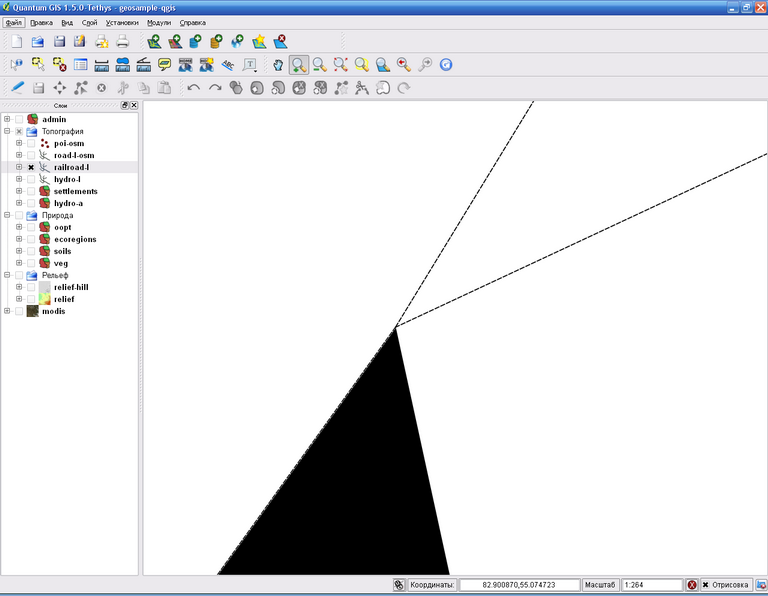Screen dimensions: 768x596
Task: Click the Add Vector Layer icon
Action: [153, 41]
